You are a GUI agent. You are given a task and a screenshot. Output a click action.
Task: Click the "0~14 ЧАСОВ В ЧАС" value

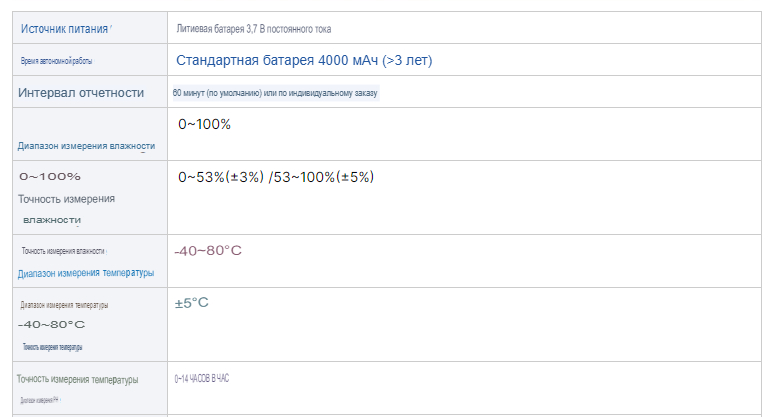208,378
